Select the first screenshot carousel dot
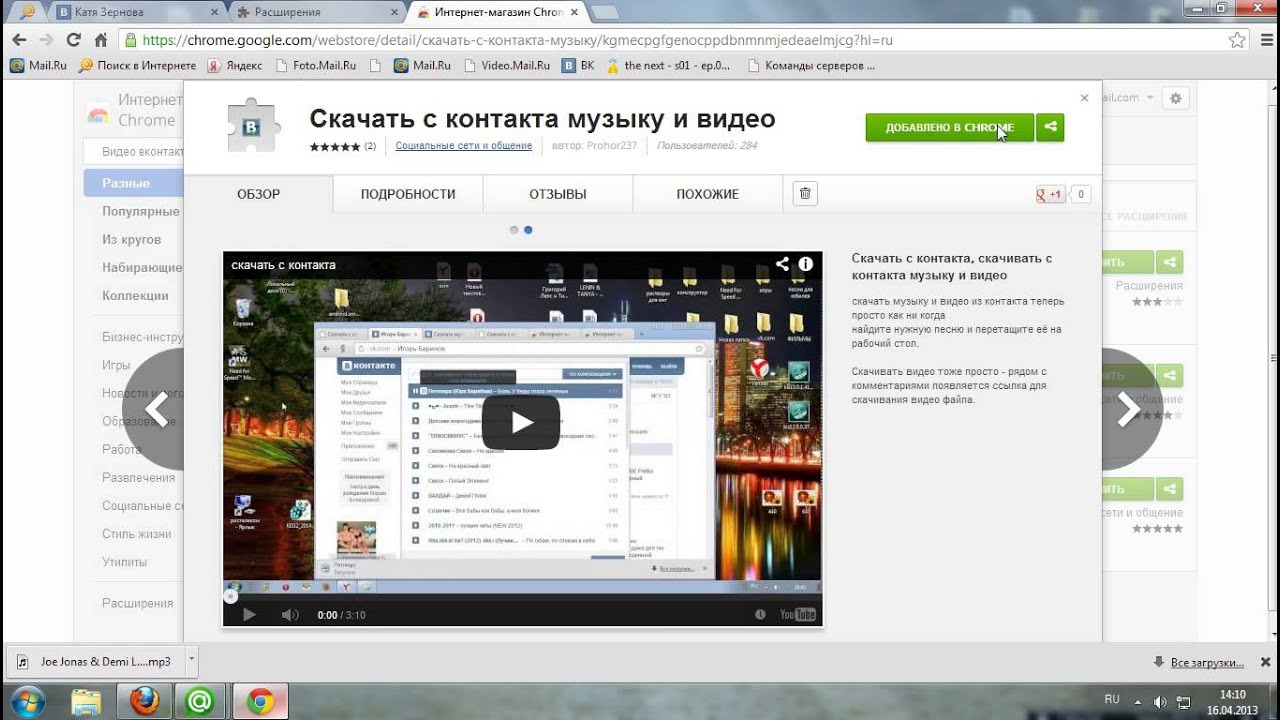Screen dimensions: 1280x720 [x=514, y=230]
